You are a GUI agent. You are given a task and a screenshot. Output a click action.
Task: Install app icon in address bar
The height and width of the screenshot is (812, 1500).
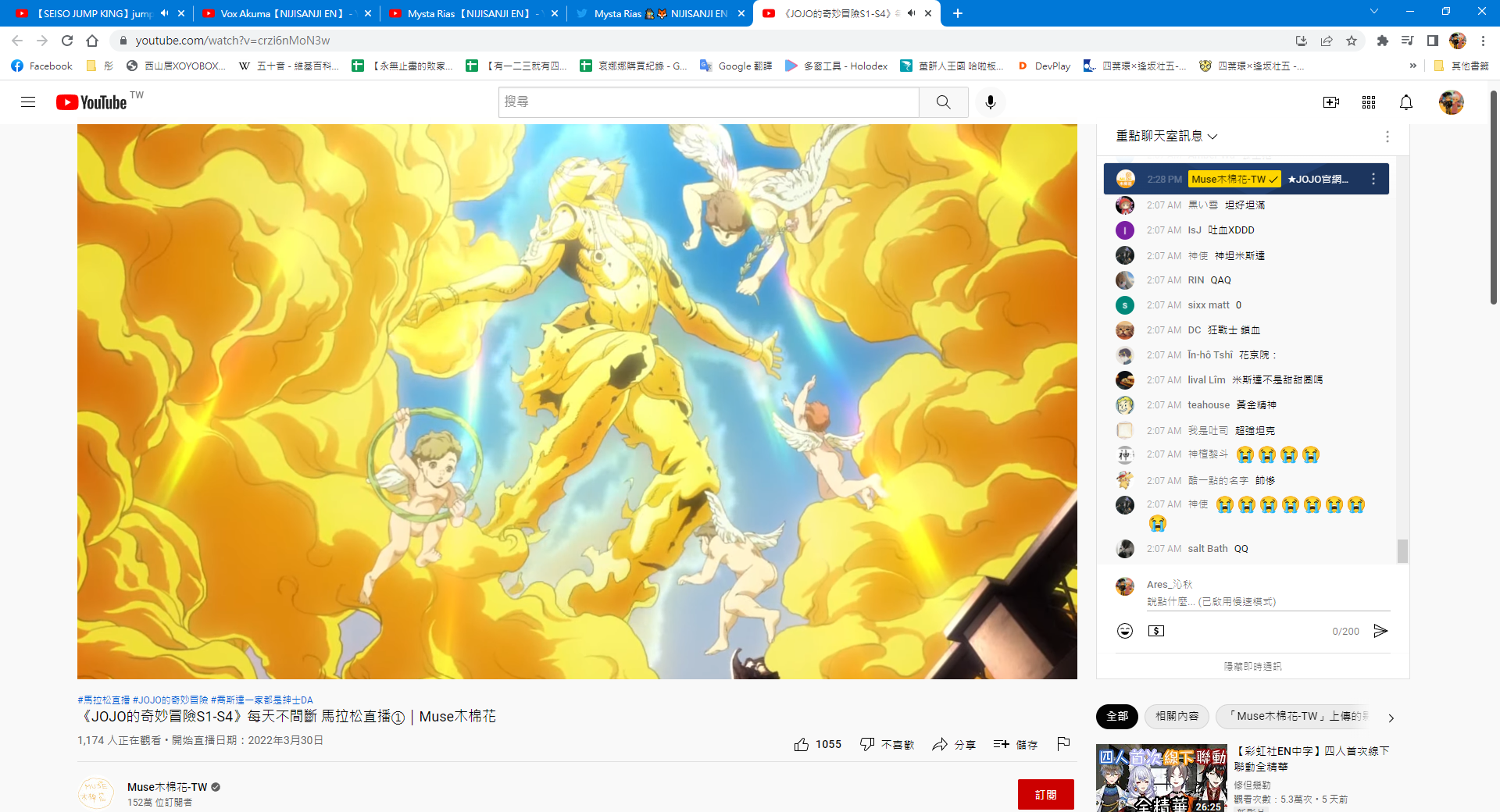pos(1302,41)
